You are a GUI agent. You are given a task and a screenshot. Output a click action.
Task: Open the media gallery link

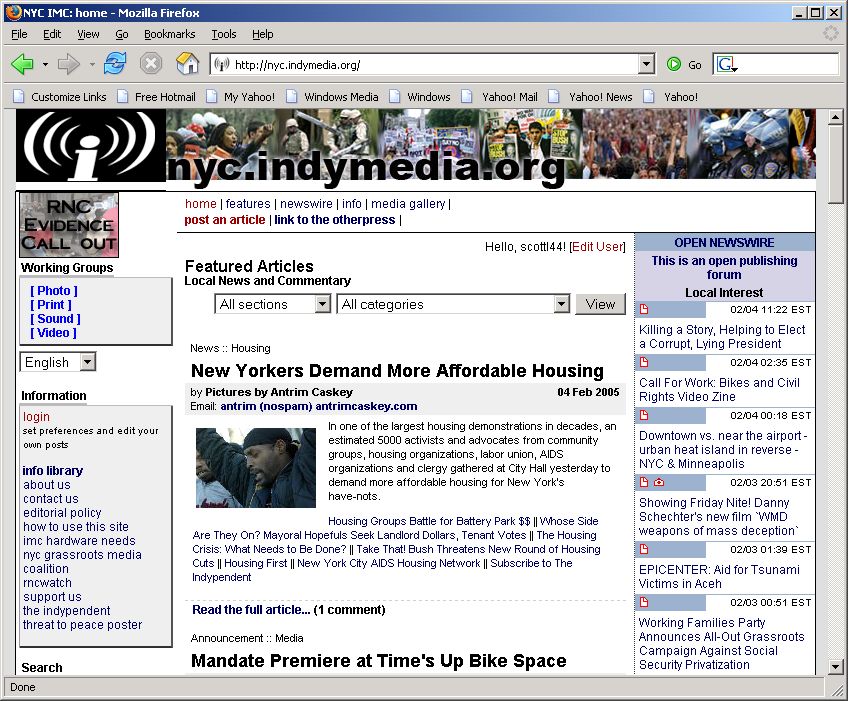(x=408, y=203)
